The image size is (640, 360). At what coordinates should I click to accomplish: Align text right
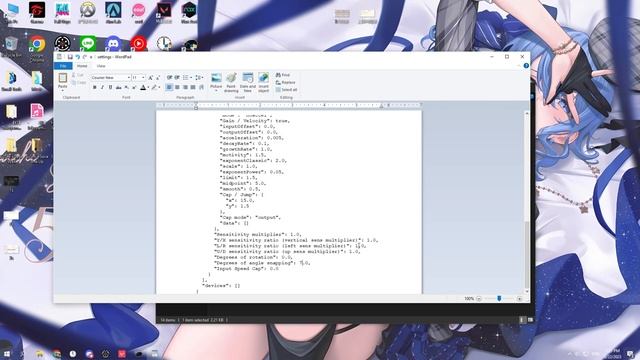click(185, 87)
